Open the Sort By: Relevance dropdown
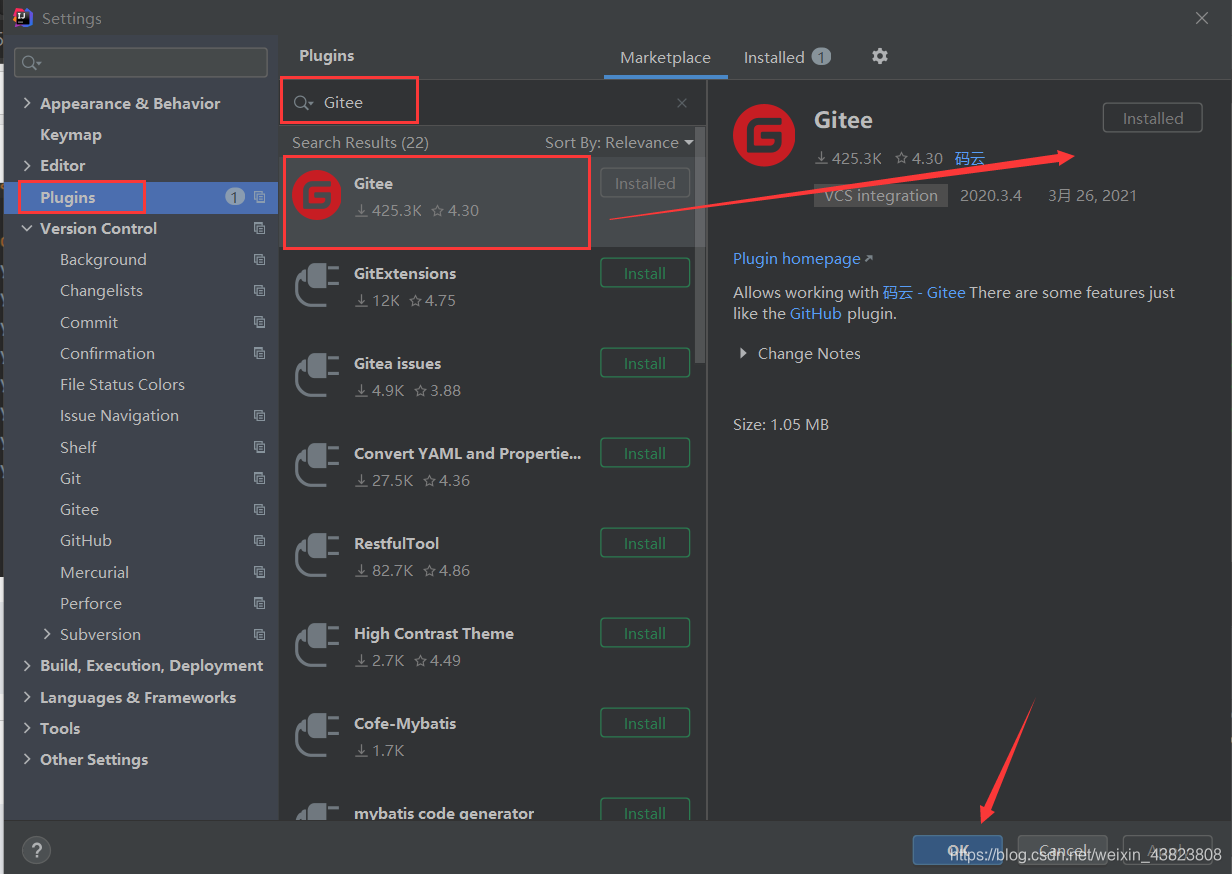The image size is (1232, 874). (619, 143)
